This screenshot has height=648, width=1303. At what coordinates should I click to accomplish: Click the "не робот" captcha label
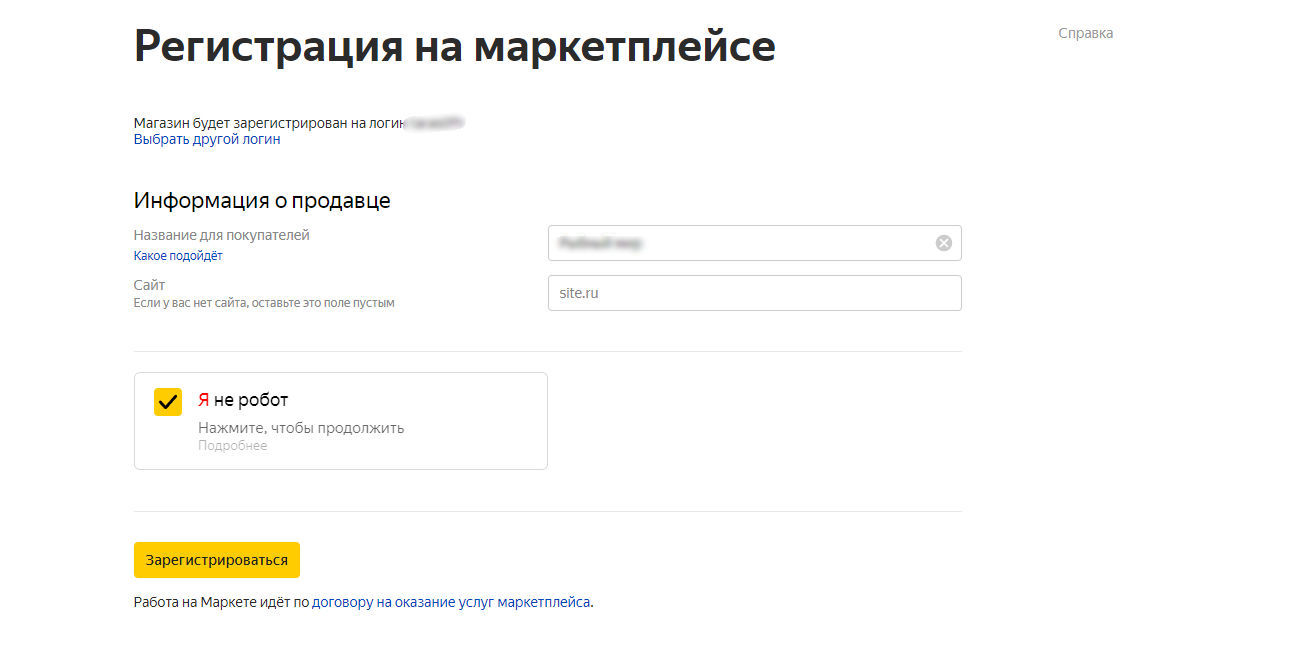pyautogui.click(x=251, y=400)
